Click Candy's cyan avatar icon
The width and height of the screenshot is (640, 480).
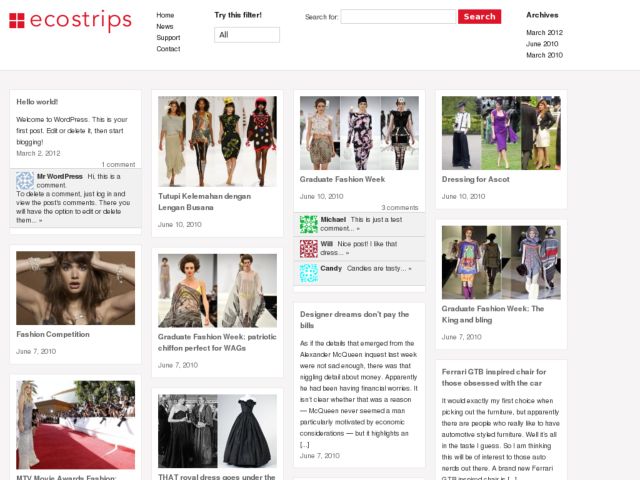(x=309, y=273)
